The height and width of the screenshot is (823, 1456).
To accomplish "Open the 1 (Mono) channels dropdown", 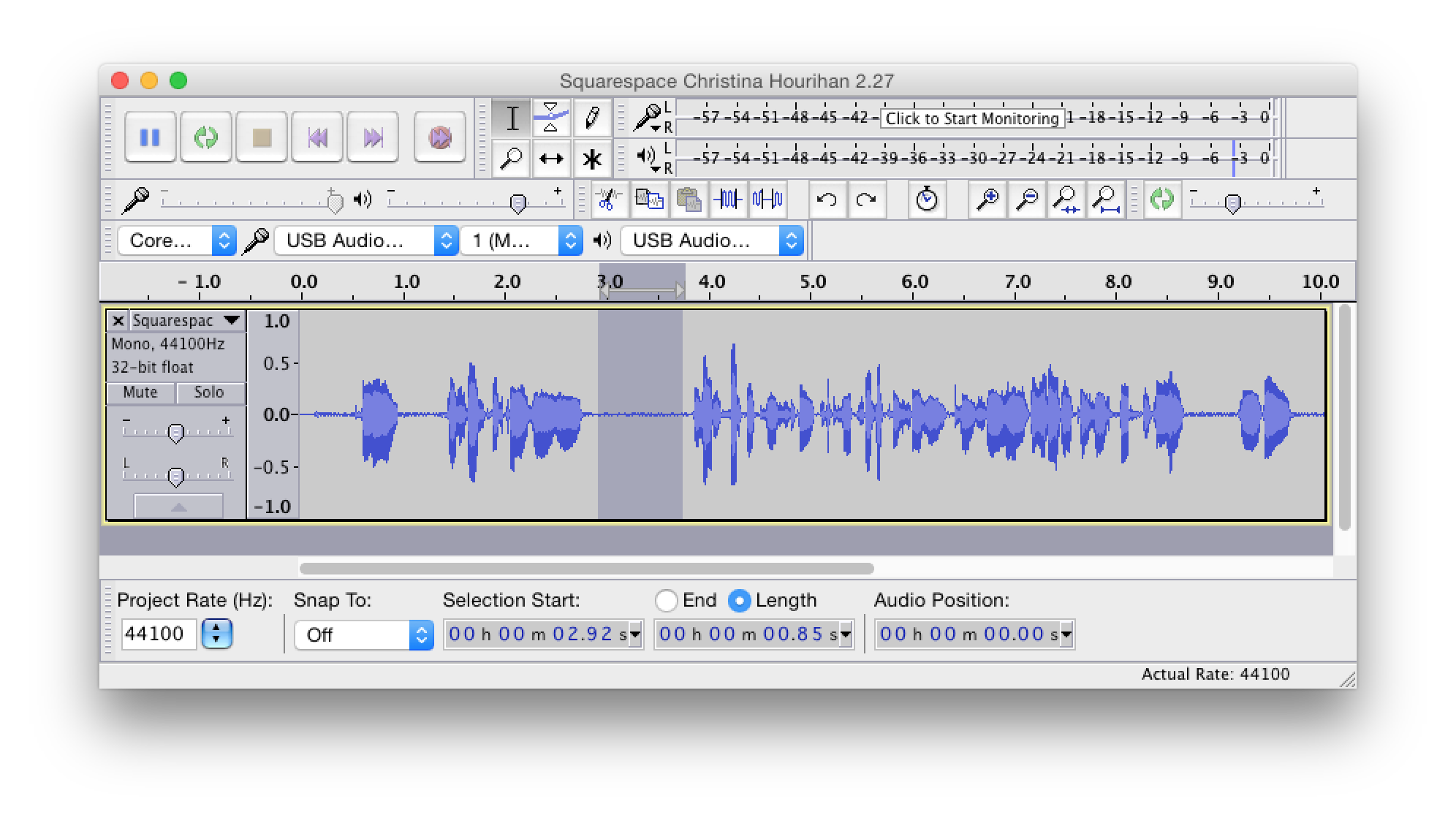I will (x=522, y=240).
